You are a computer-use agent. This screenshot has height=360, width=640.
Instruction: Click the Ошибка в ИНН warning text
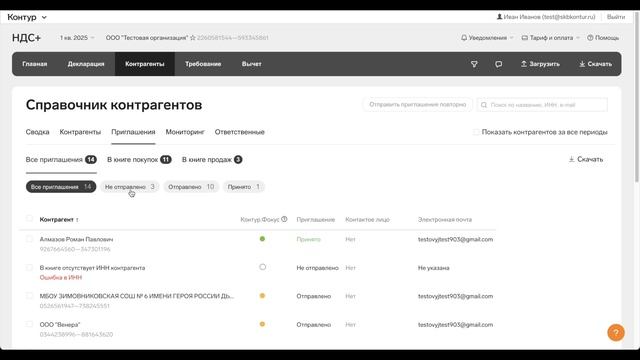coord(61,277)
